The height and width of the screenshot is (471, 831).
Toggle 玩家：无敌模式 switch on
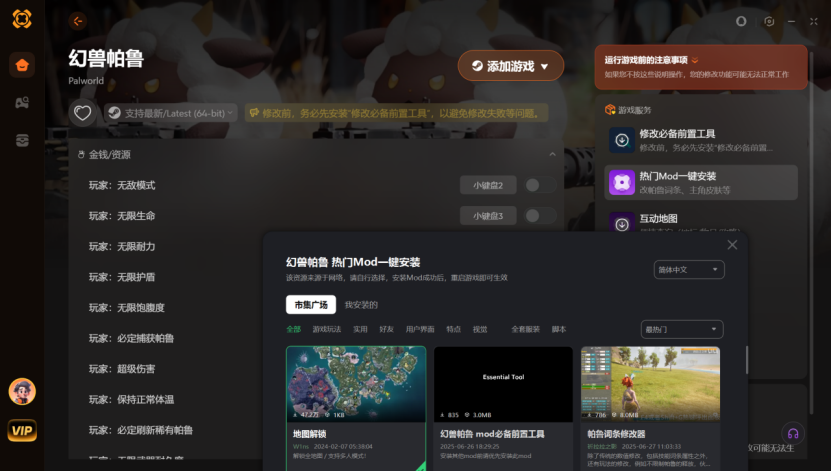pos(540,185)
